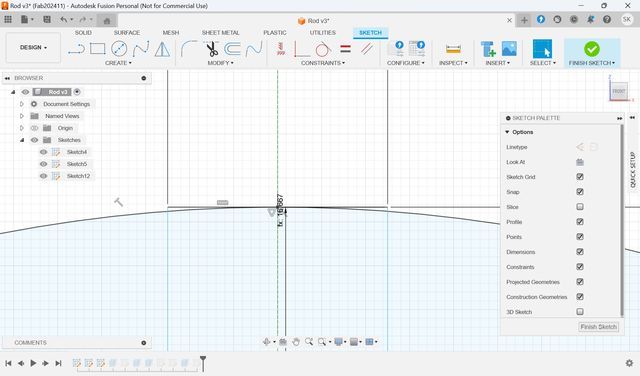
Task: Click the Finish Sketch palette button
Action: tap(598, 327)
